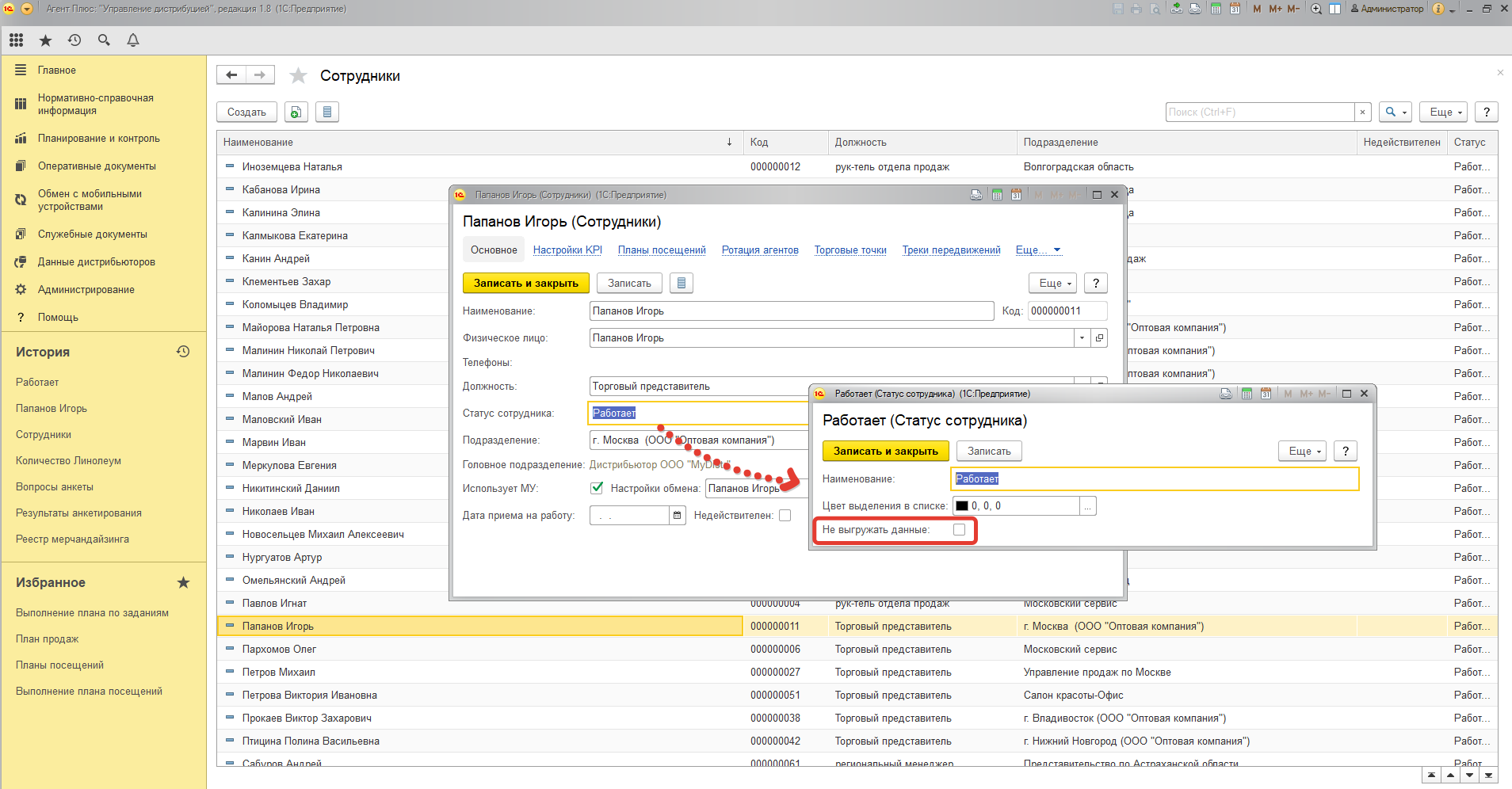The height and width of the screenshot is (789, 1512).
Task: Open План продаж in Избранное
Action: click(47, 638)
